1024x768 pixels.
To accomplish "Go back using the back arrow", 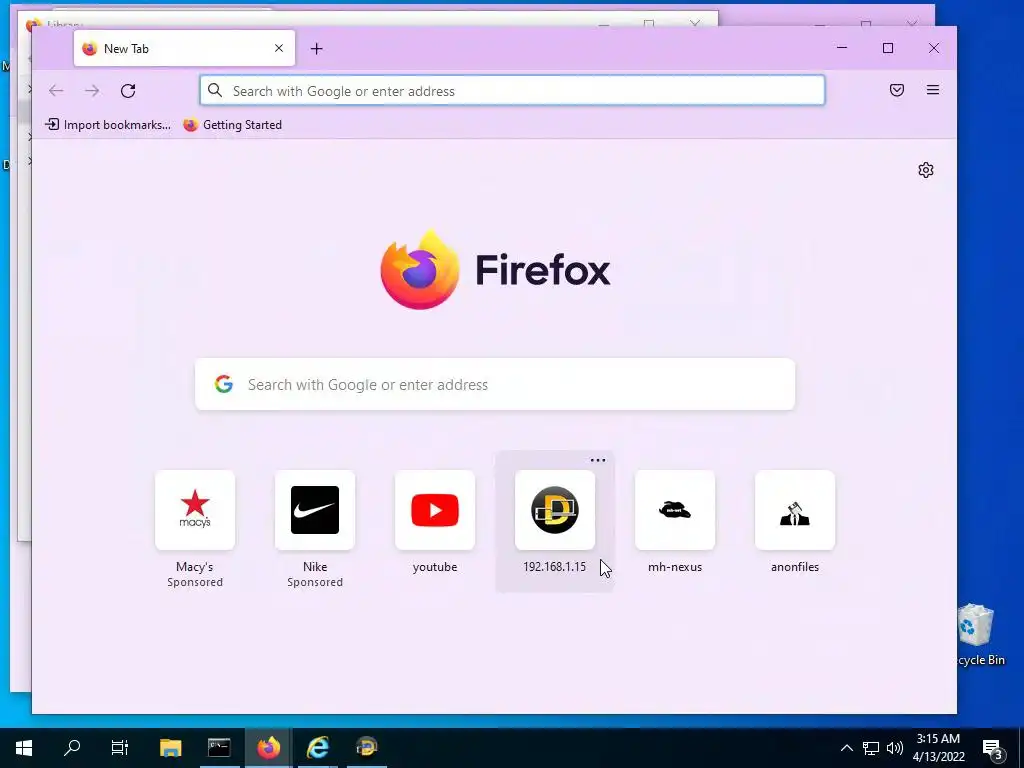I will click(56, 91).
